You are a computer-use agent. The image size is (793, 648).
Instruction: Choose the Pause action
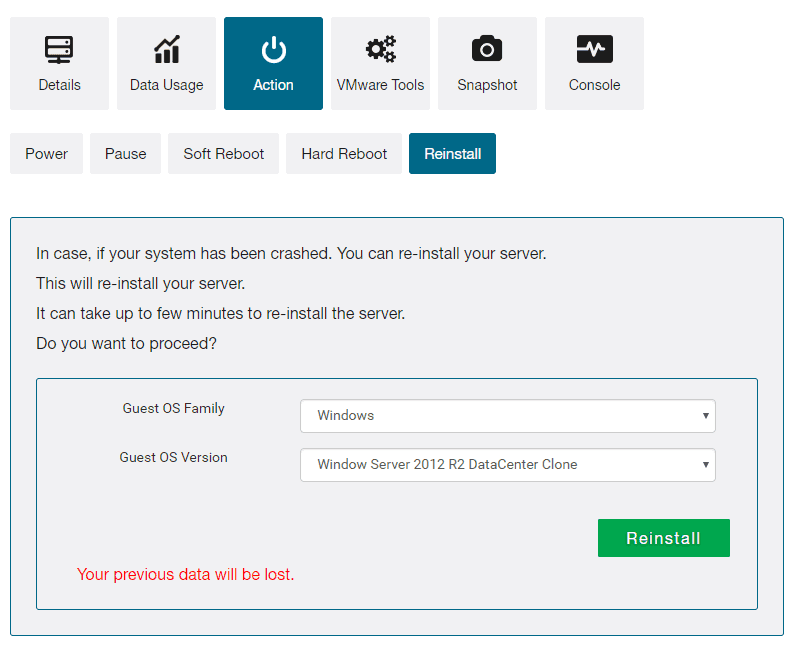pyautogui.click(x=125, y=154)
